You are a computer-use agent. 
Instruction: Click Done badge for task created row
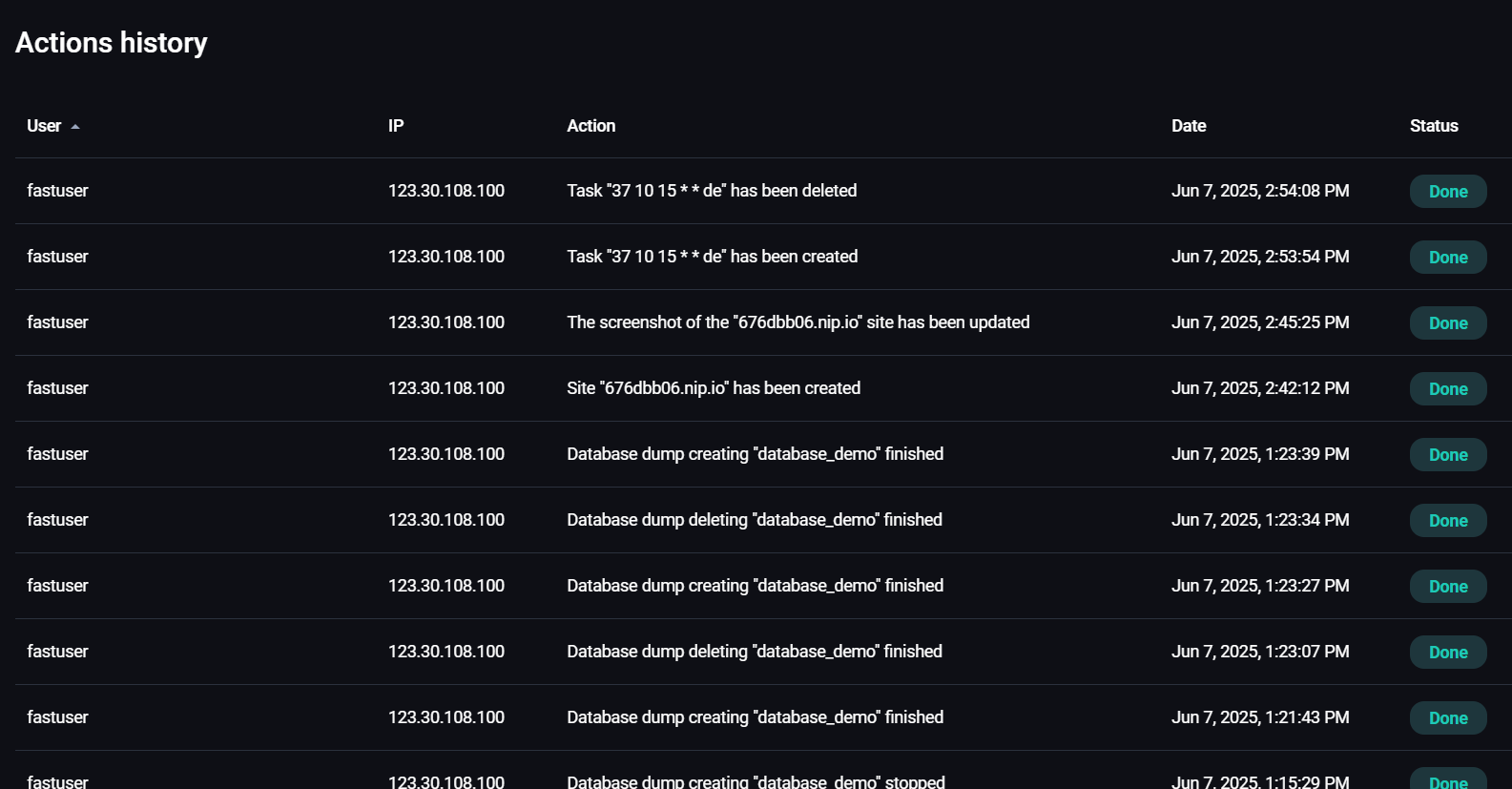click(x=1447, y=258)
